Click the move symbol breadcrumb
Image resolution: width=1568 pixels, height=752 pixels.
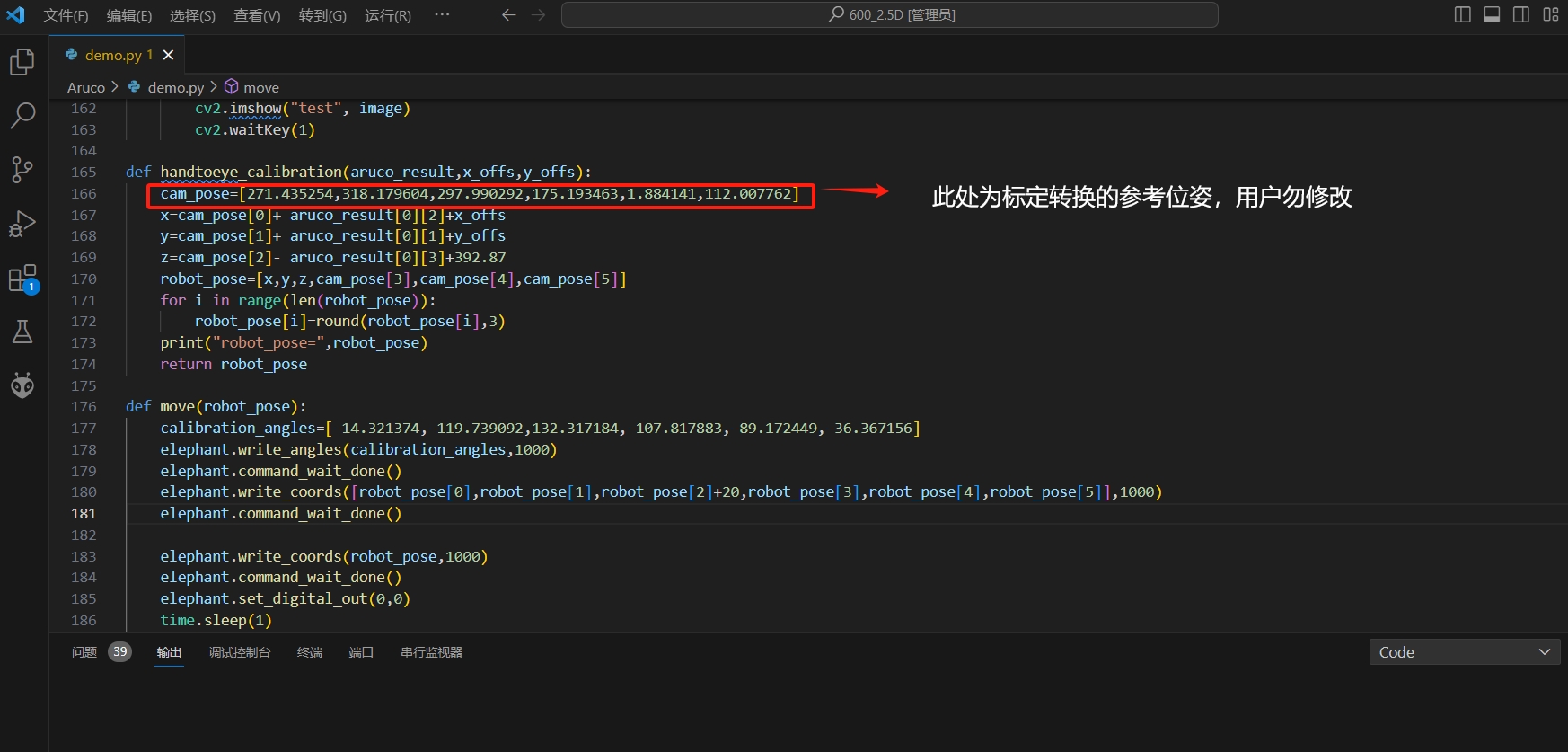(x=260, y=87)
